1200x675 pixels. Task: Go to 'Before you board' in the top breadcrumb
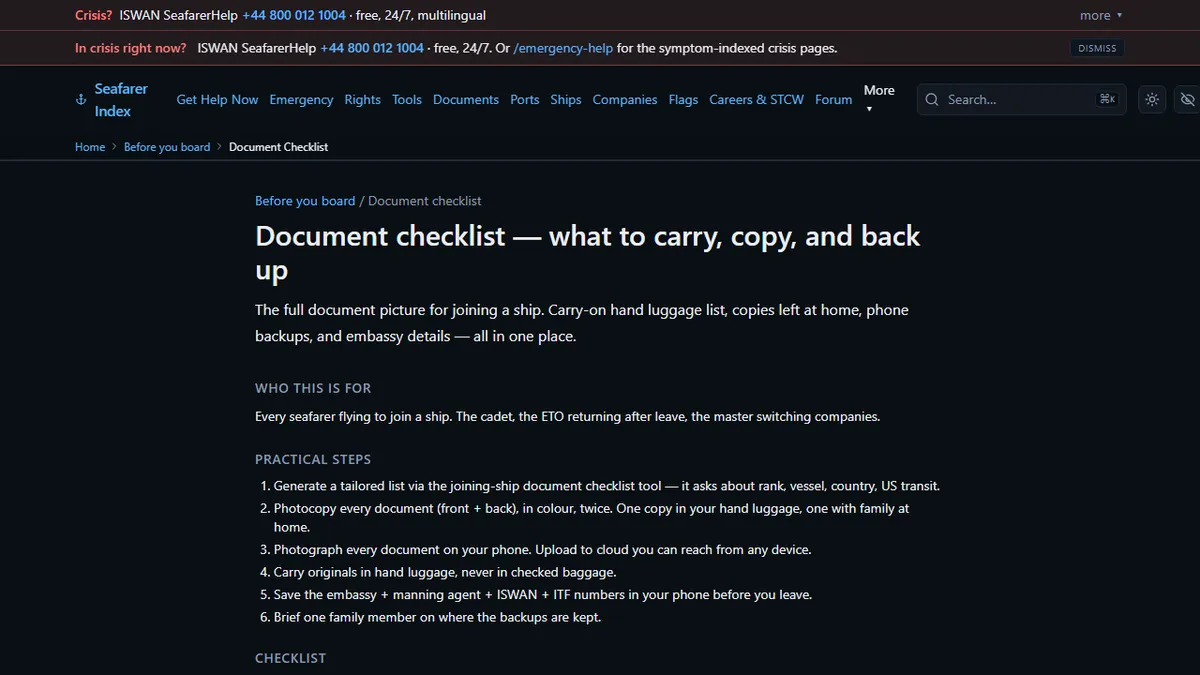pos(167,147)
